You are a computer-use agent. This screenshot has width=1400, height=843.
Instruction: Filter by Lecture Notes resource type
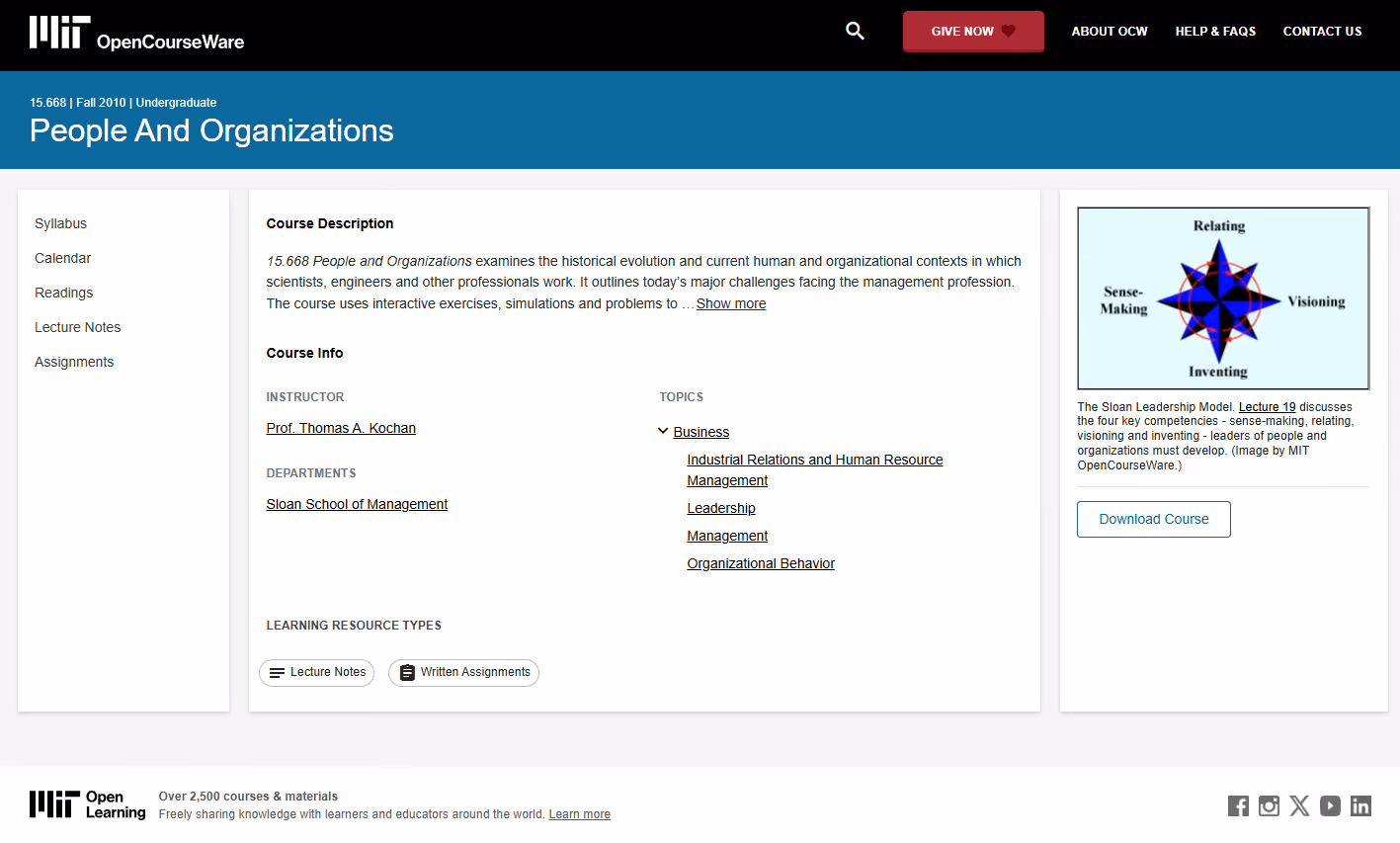pos(317,672)
